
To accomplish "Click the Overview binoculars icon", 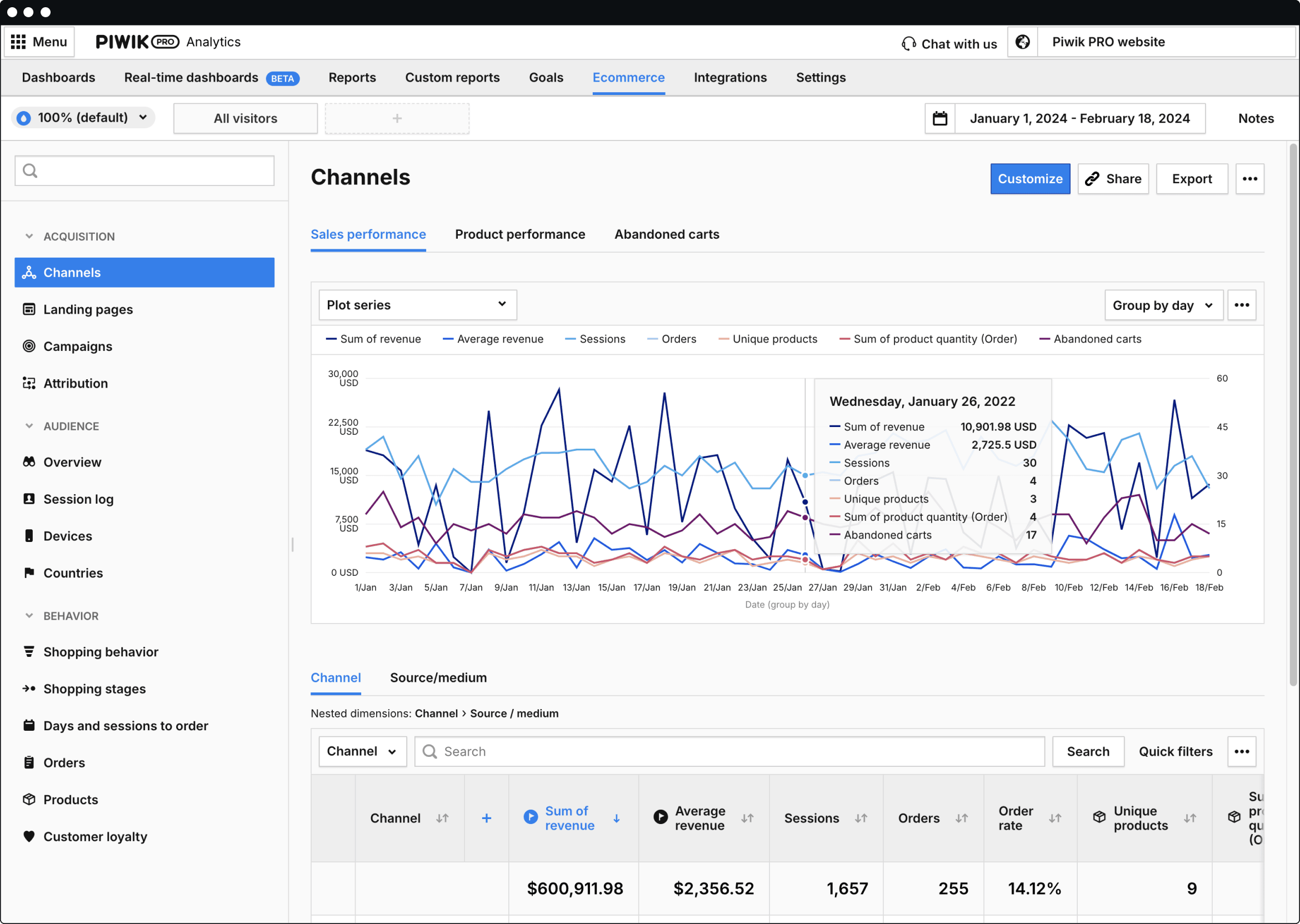I will [29, 462].
